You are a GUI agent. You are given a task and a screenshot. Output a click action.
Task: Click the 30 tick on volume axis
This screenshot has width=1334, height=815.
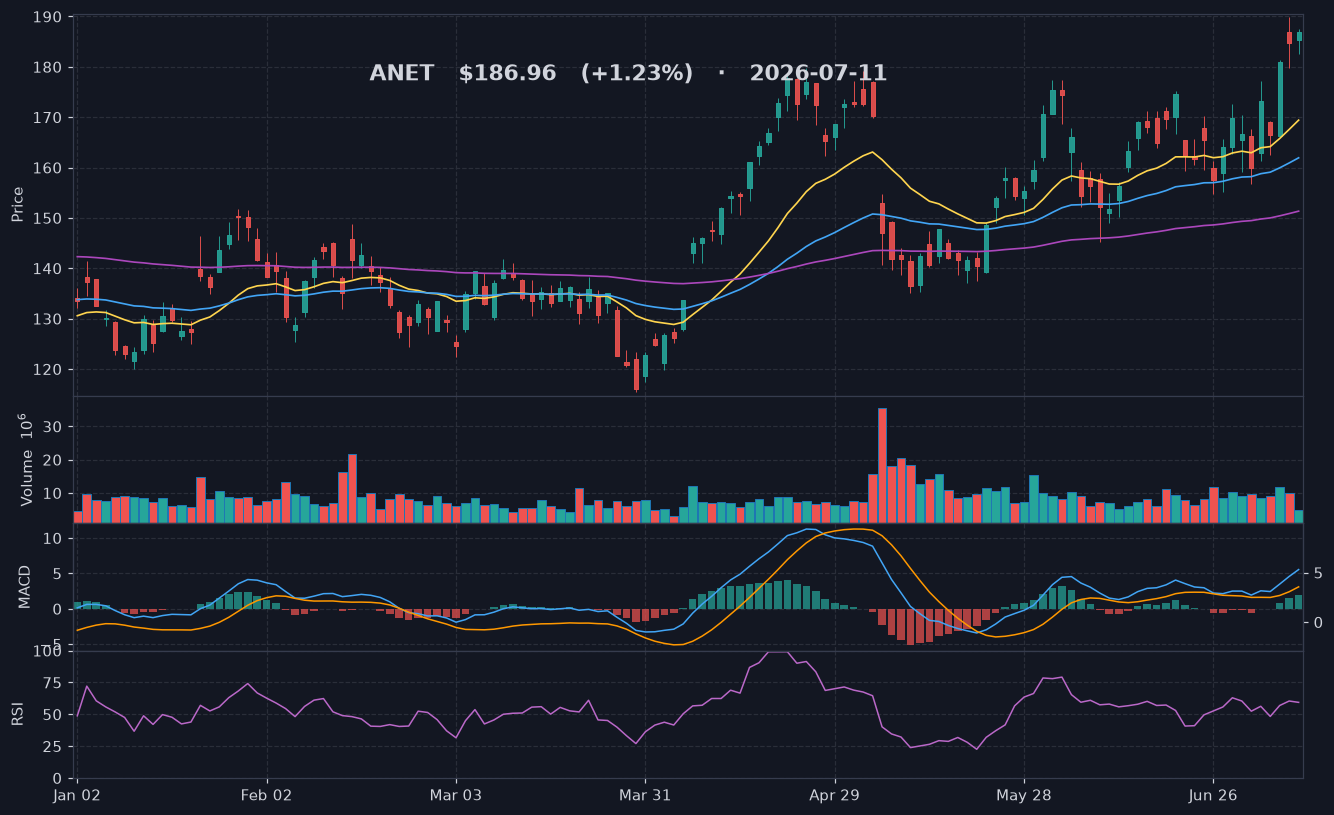click(x=53, y=427)
